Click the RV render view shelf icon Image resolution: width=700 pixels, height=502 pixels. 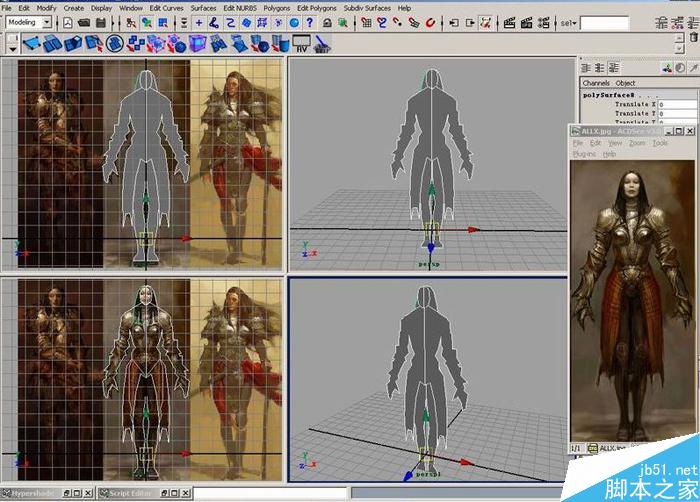(x=302, y=44)
